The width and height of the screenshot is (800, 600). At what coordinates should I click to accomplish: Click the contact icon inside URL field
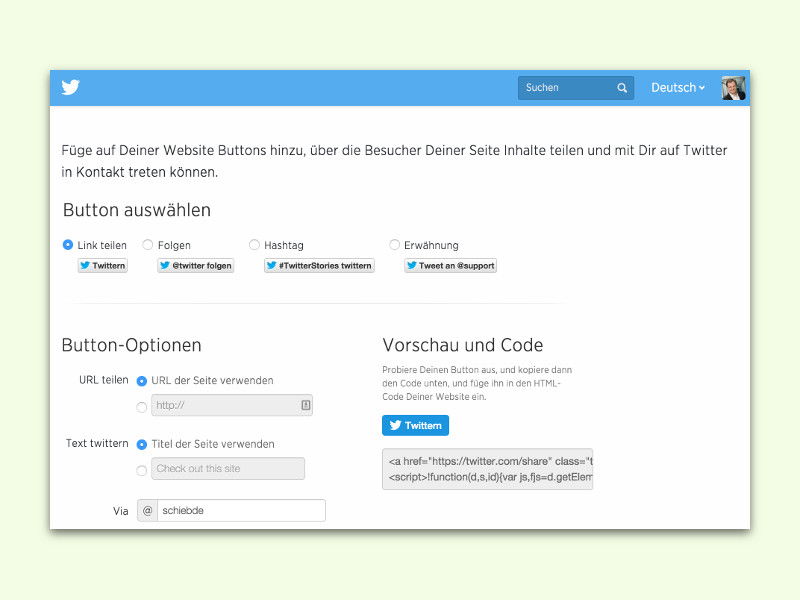click(x=306, y=405)
